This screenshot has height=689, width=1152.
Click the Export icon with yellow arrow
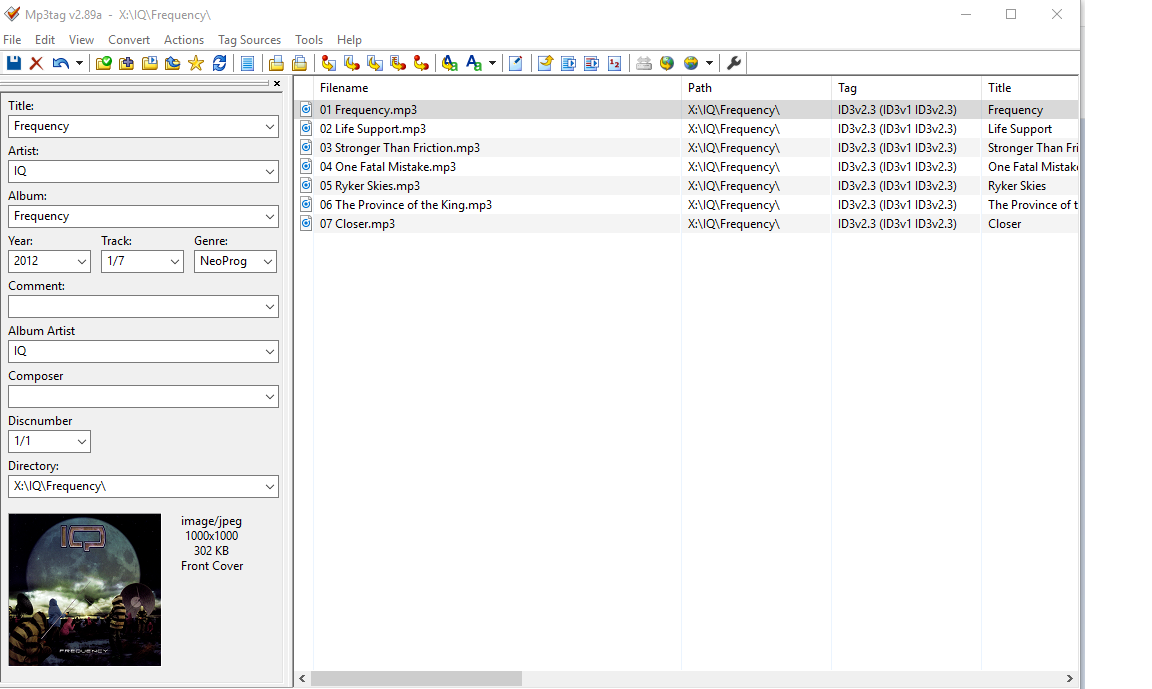(x=545, y=63)
